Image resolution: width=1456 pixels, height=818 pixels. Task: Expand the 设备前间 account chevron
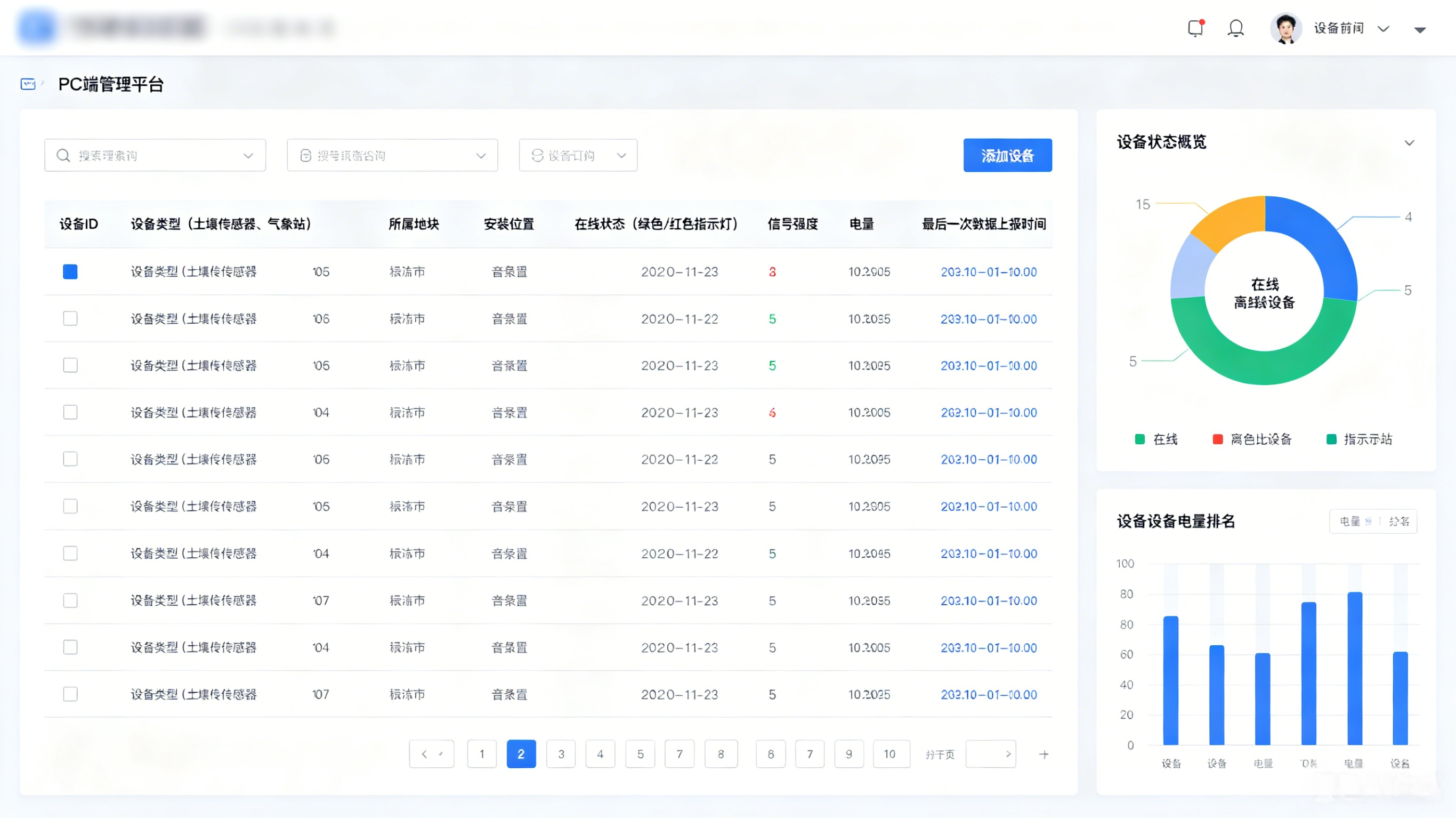coord(1383,29)
